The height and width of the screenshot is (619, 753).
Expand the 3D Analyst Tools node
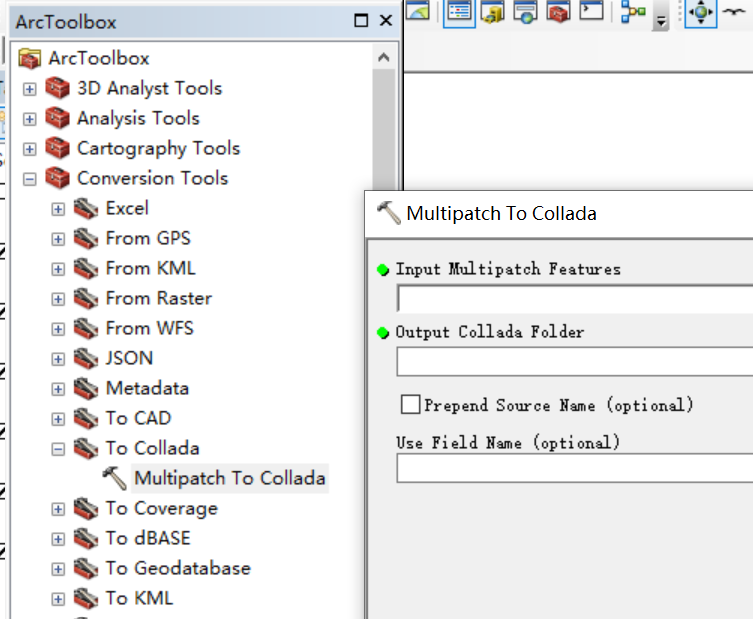30,89
